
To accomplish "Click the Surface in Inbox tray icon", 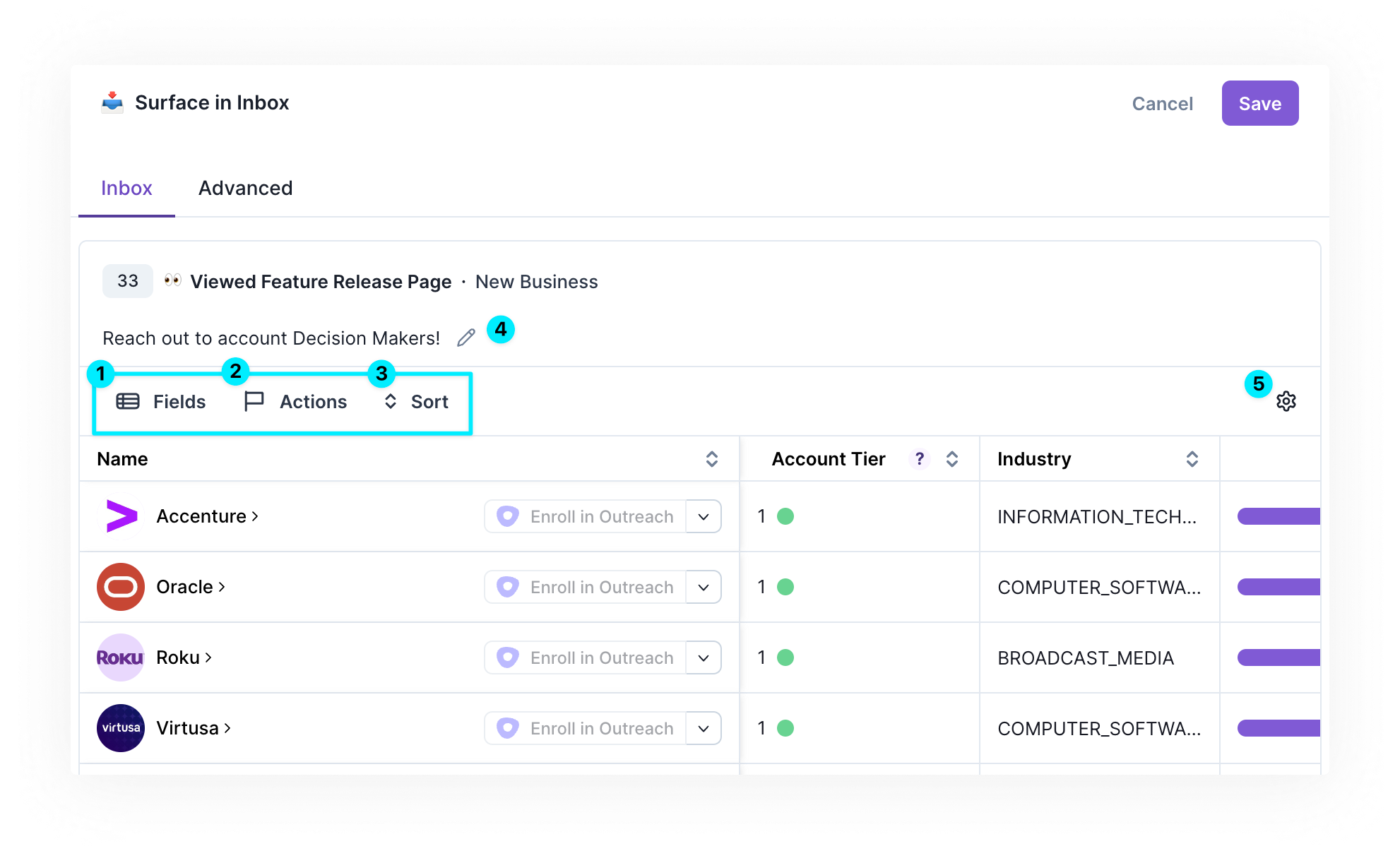I will [x=112, y=102].
